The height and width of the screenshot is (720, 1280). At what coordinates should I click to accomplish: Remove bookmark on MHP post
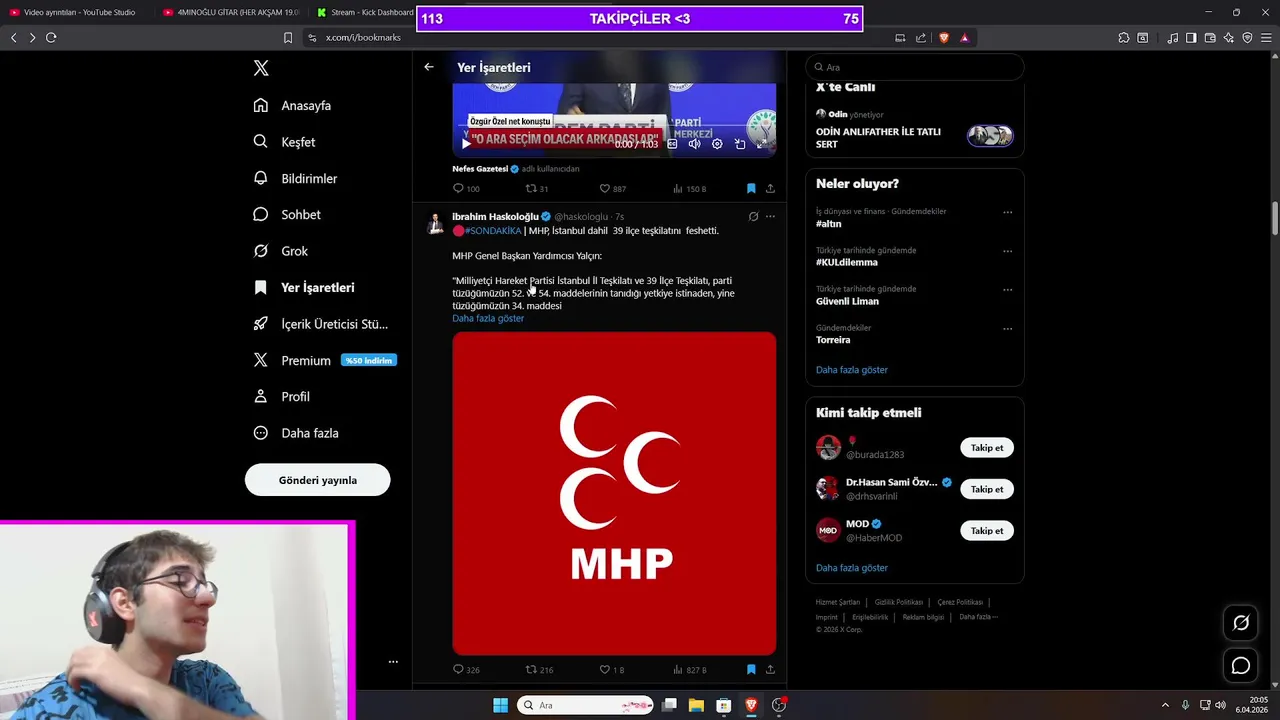pos(750,670)
